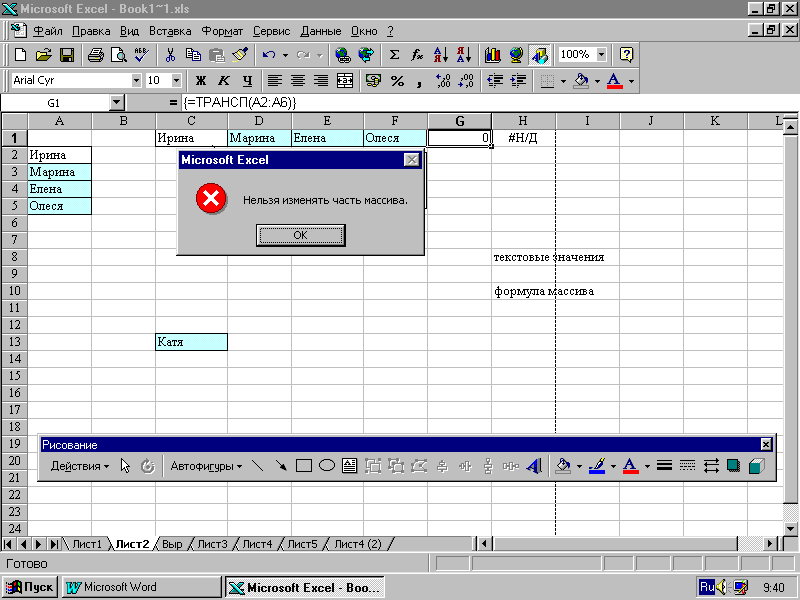Click the Ru language indicator in tray
Viewport: 800px width, 600px height.
click(x=707, y=587)
